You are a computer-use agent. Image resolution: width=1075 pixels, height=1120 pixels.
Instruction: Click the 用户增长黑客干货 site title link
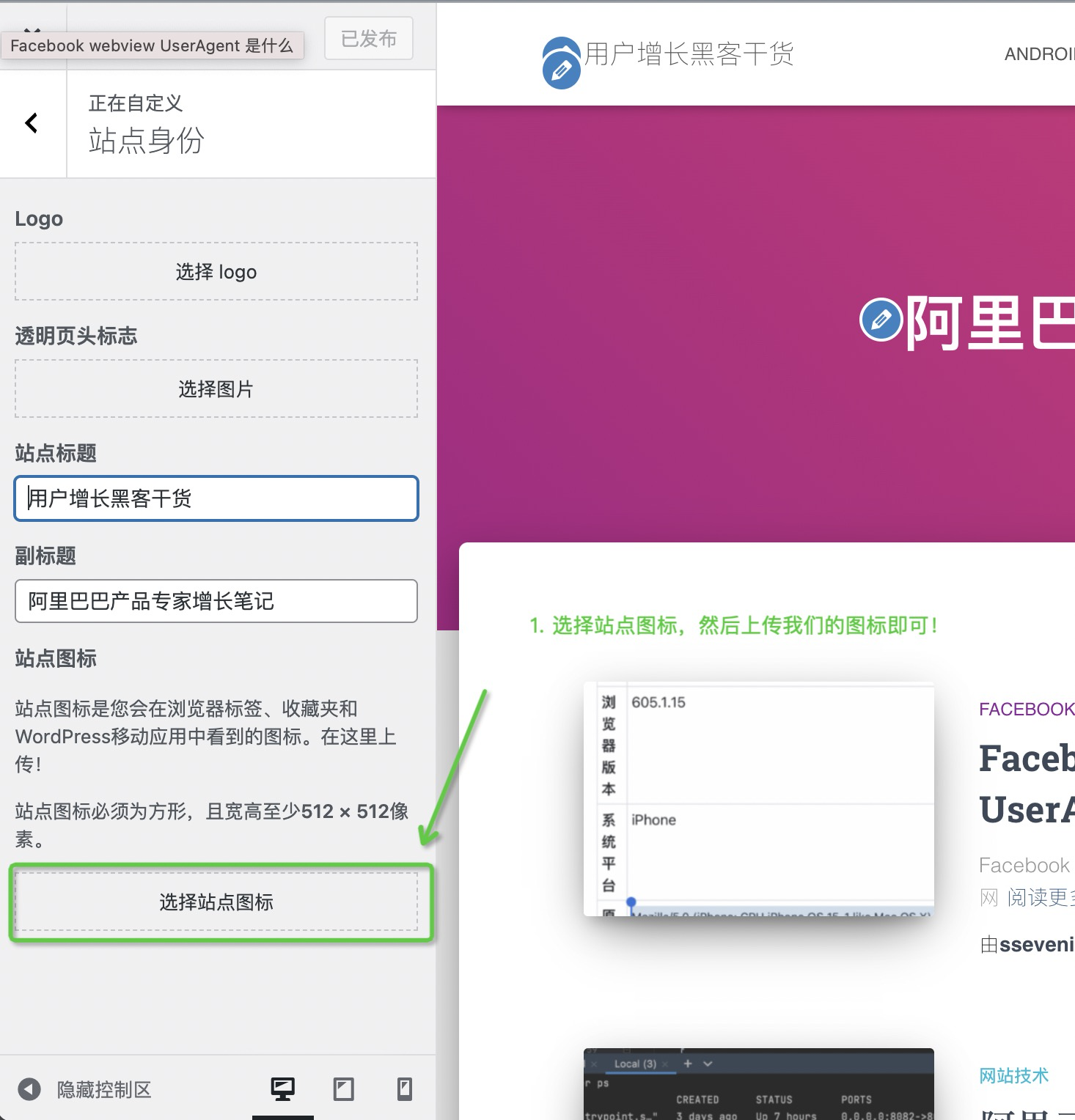pyautogui.click(x=689, y=54)
